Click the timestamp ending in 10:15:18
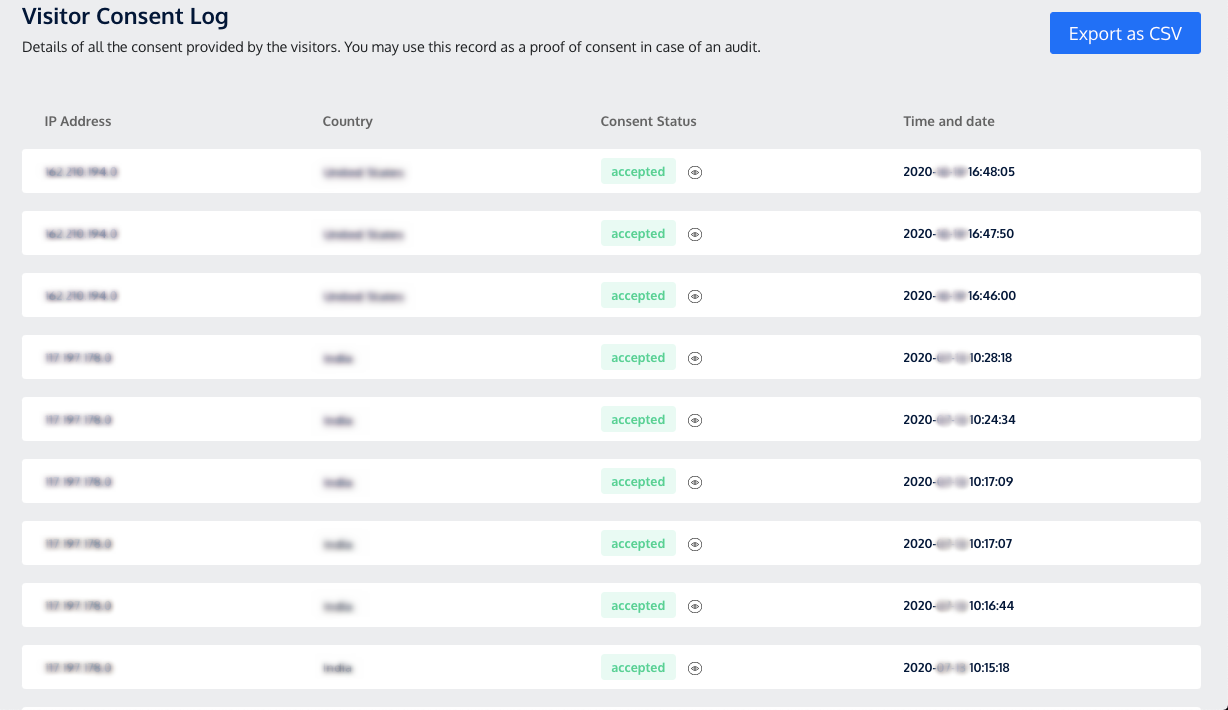Screen dimensions: 1228x710 pyautogui.click(x=958, y=668)
